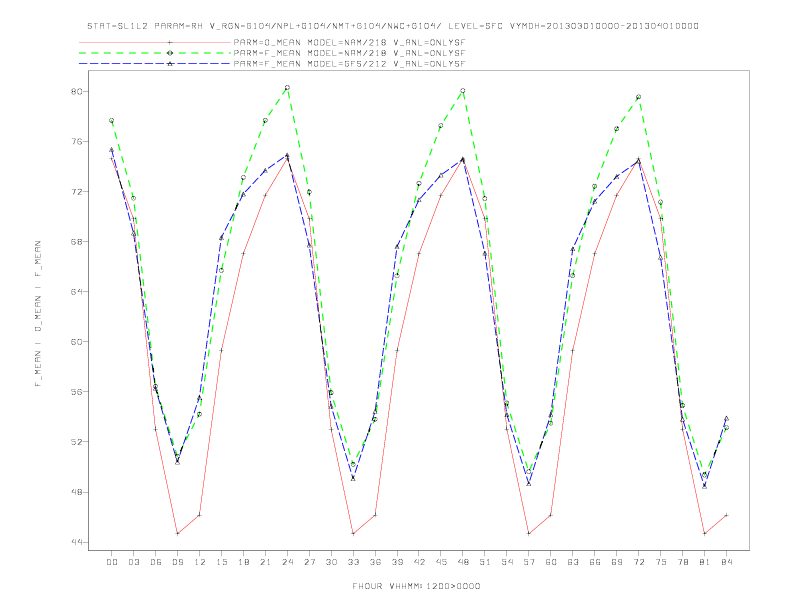Click the y-axis tick label 80

coord(76,92)
